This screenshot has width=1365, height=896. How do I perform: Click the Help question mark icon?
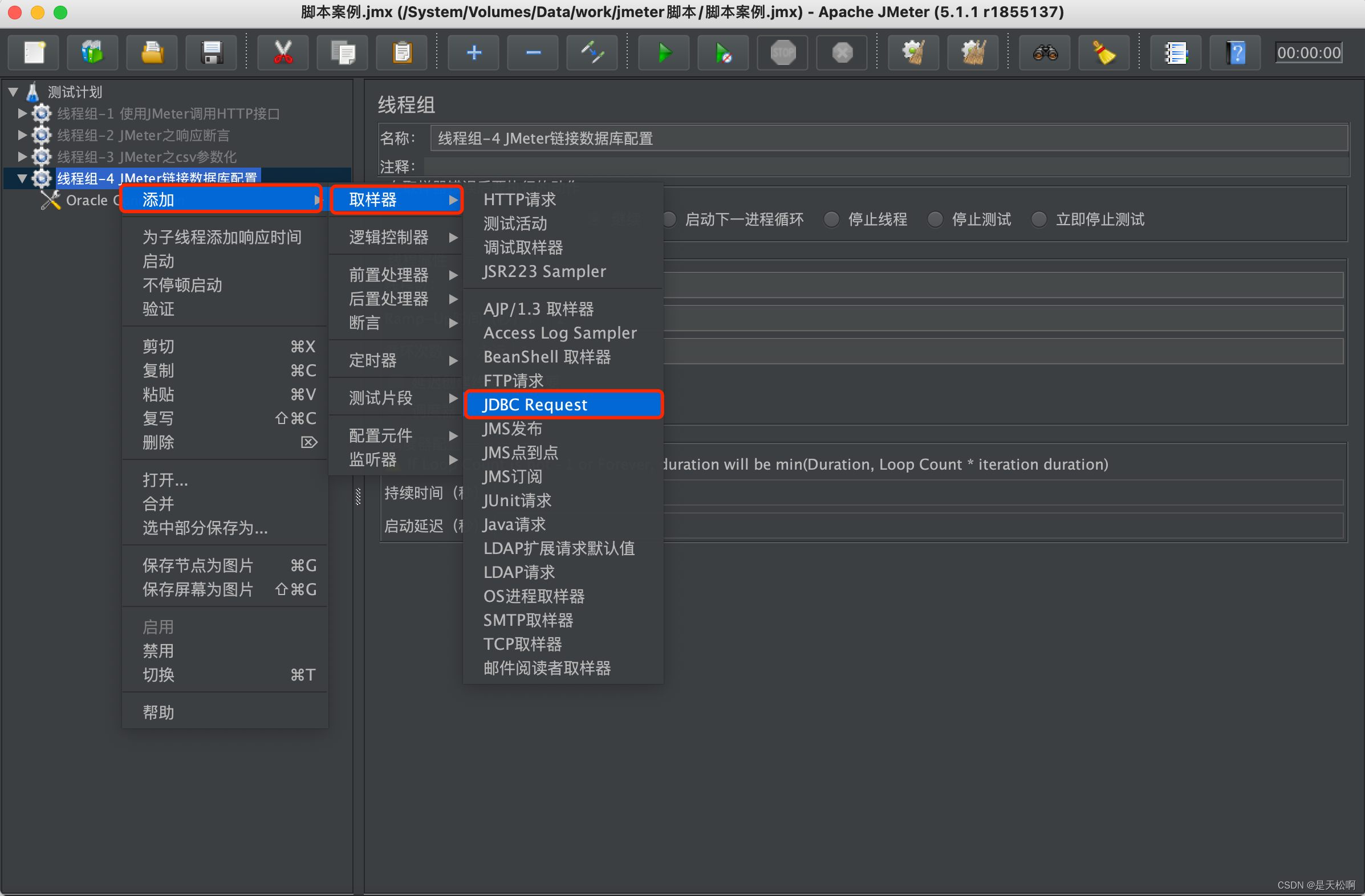(1236, 53)
